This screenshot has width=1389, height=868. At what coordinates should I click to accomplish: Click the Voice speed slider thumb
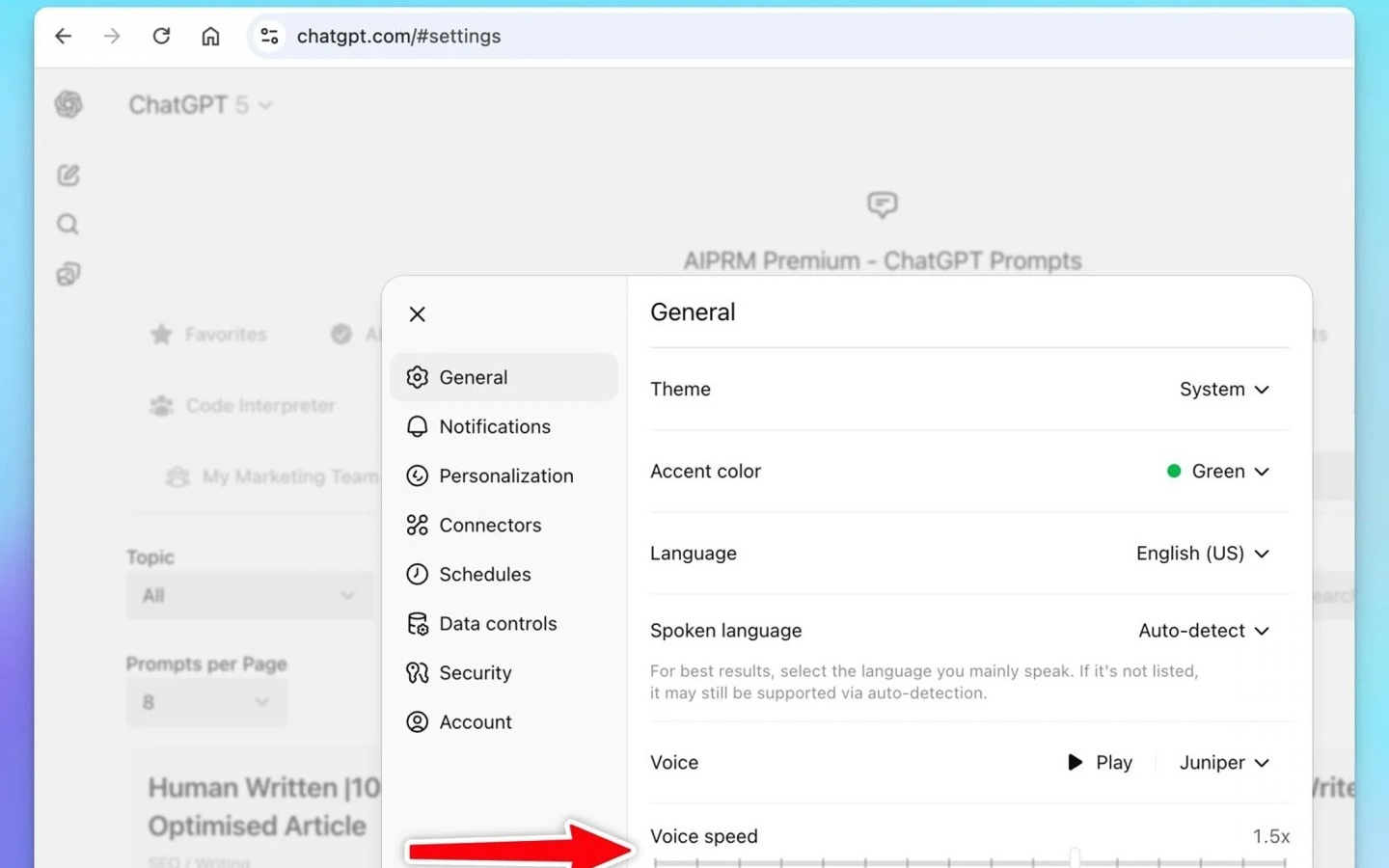click(1075, 857)
